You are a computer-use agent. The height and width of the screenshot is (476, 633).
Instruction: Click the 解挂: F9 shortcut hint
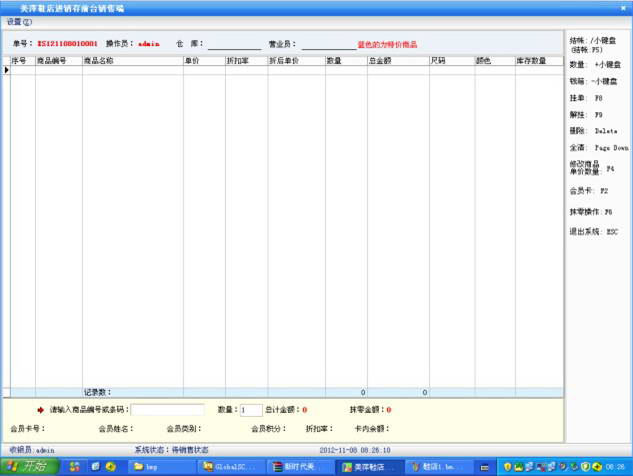pyautogui.click(x=586, y=115)
